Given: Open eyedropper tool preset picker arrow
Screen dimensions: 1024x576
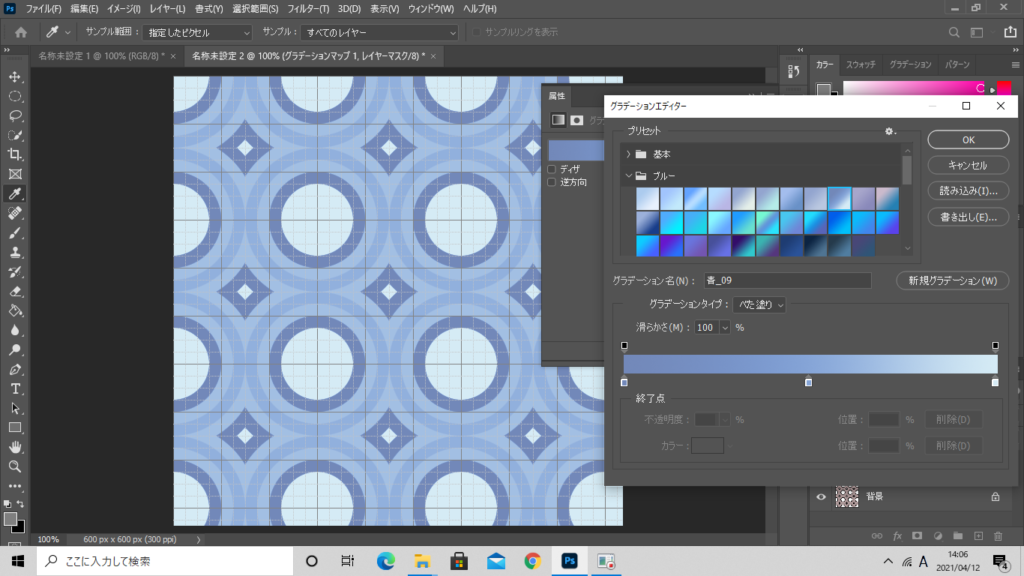Looking at the screenshot, I should click(67, 32).
